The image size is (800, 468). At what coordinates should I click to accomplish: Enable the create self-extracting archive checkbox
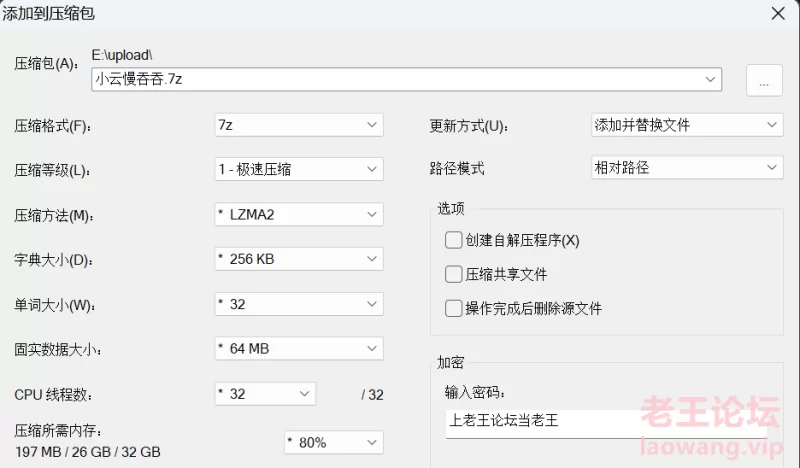(x=453, y=240)
